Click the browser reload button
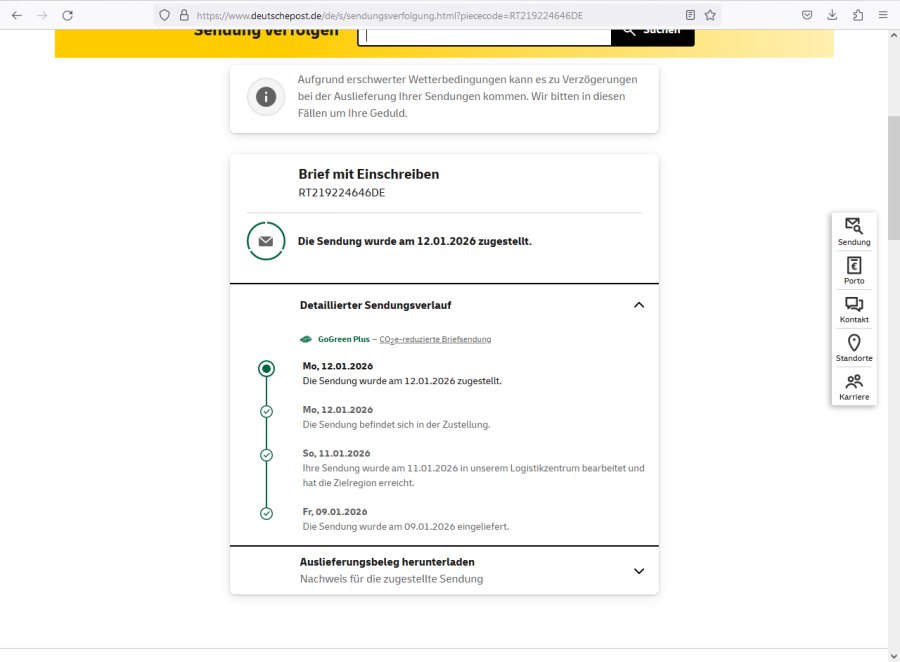This screenshot has width=900, height=662. click(x=67, y=15)
